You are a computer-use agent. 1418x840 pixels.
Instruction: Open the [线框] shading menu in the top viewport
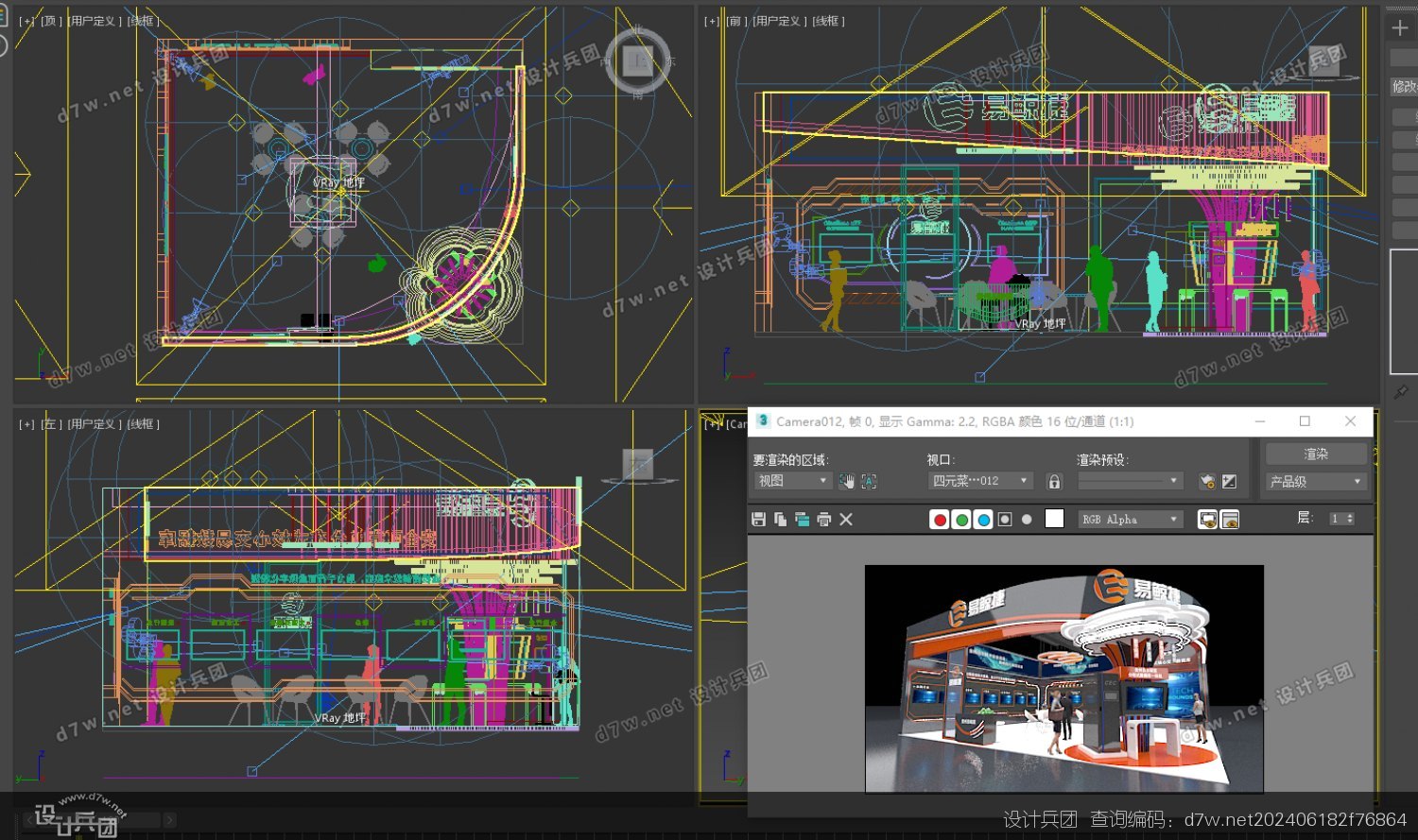[143, 21]
